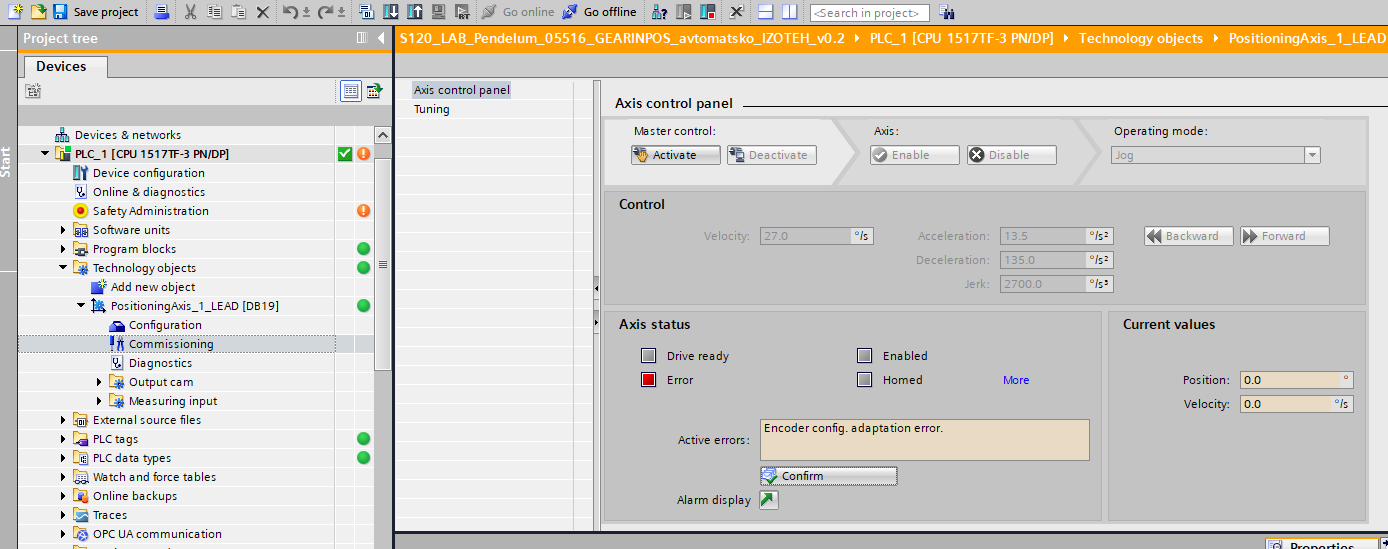Click the Accessible devices icon

click(x=660, y=12)
